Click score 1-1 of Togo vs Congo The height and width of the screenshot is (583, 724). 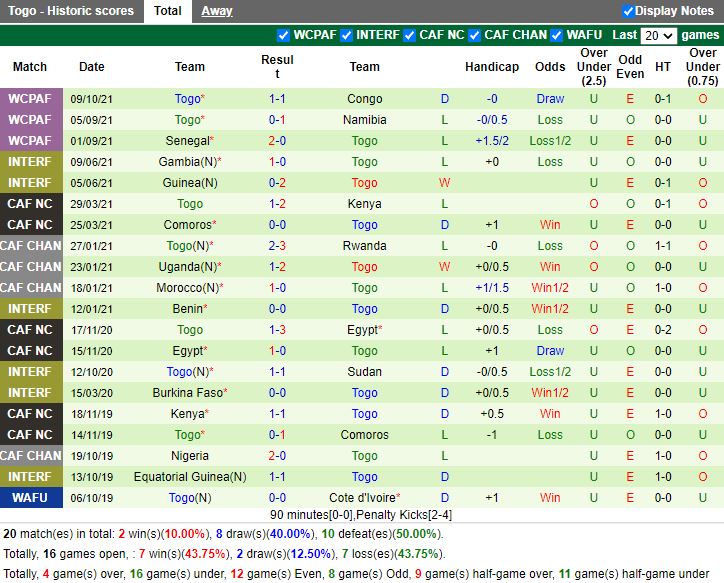click(x=277, y=99)
